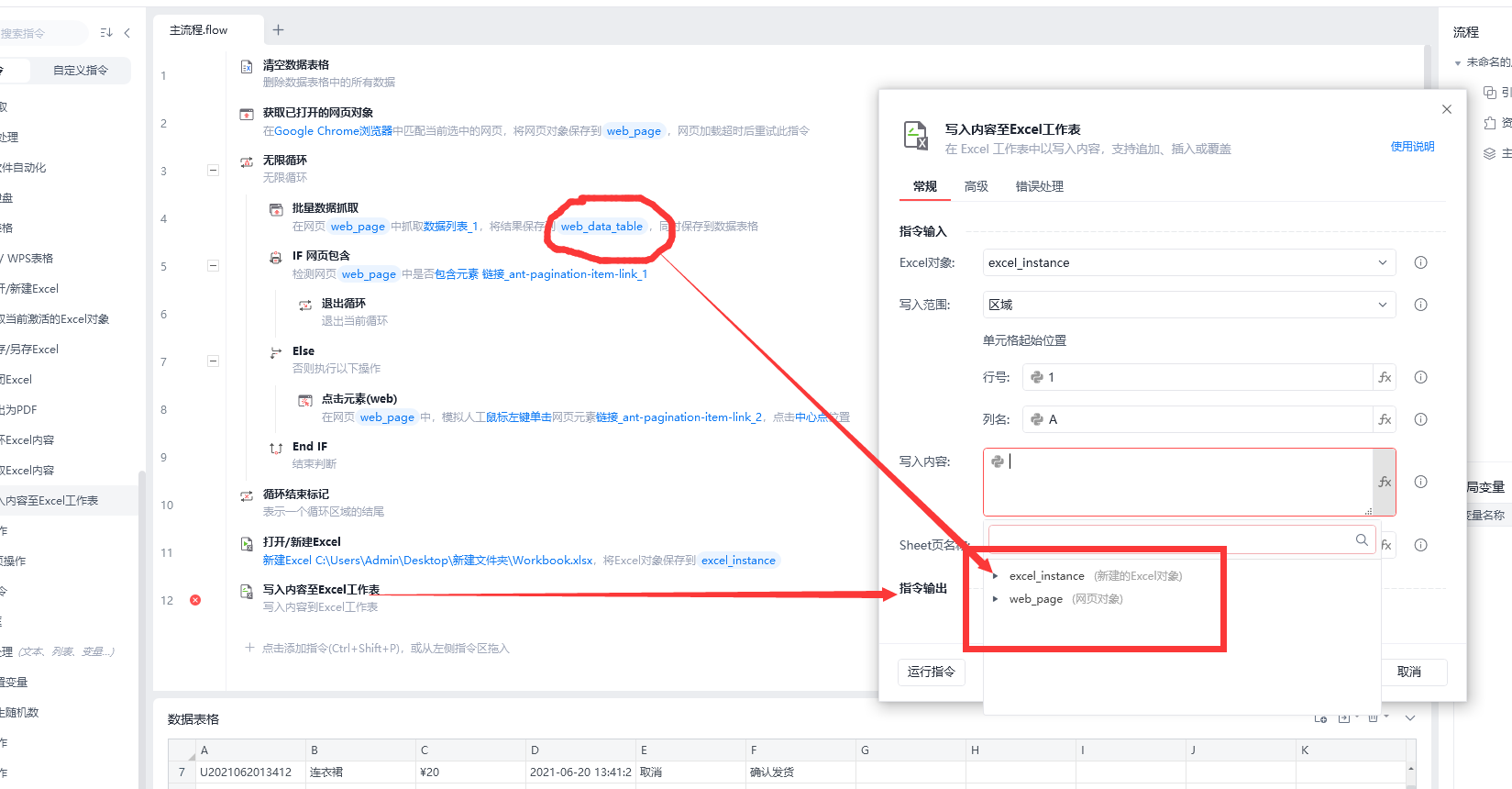Select the Else branch step icon
The width and height of the screenshot is (1512, 789).
[x=276, y=352]
